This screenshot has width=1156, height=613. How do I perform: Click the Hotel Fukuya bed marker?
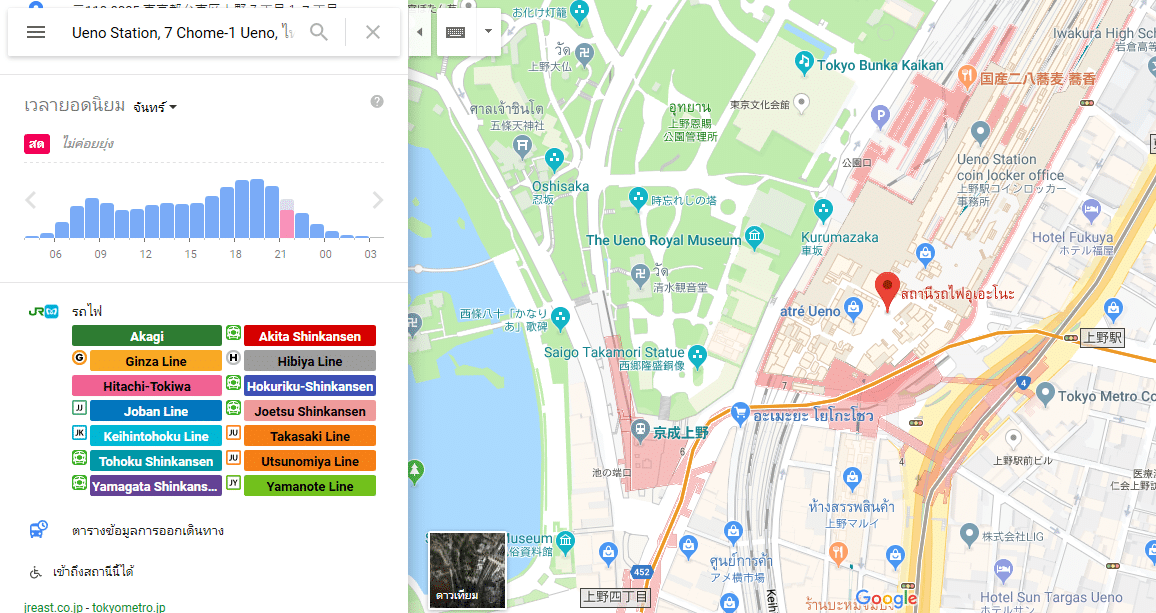1091,212
